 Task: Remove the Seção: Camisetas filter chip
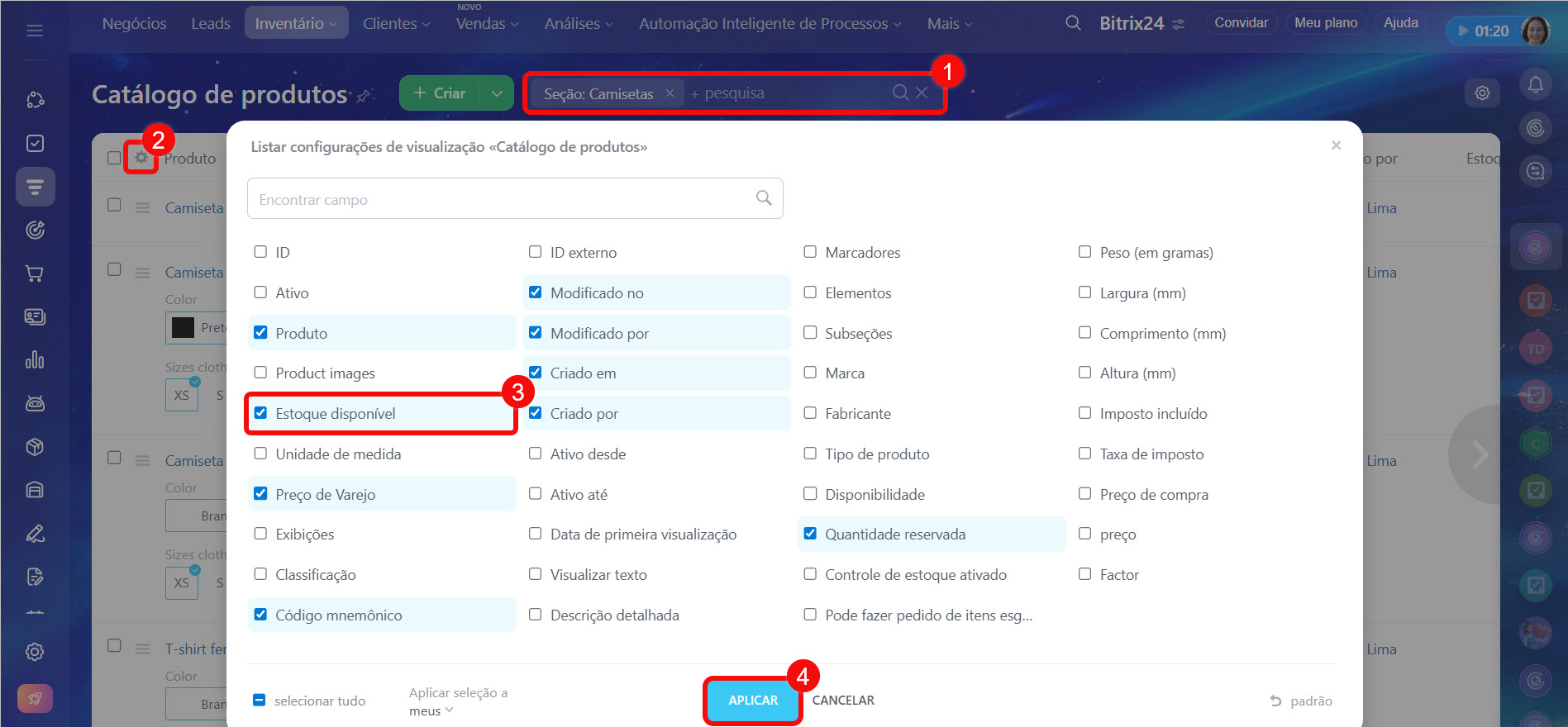click(x=670, y=93)
